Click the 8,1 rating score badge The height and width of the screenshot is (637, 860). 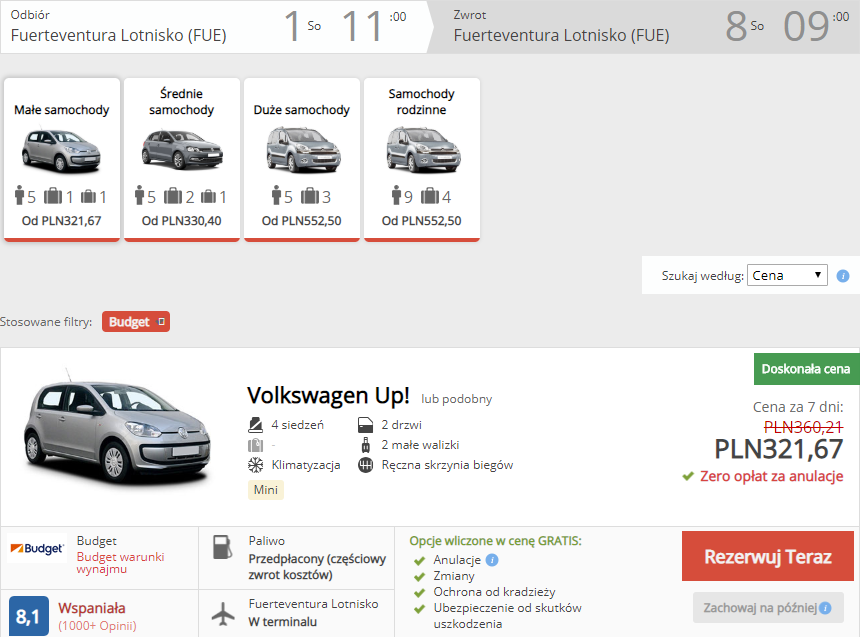[x=29, y=616]
